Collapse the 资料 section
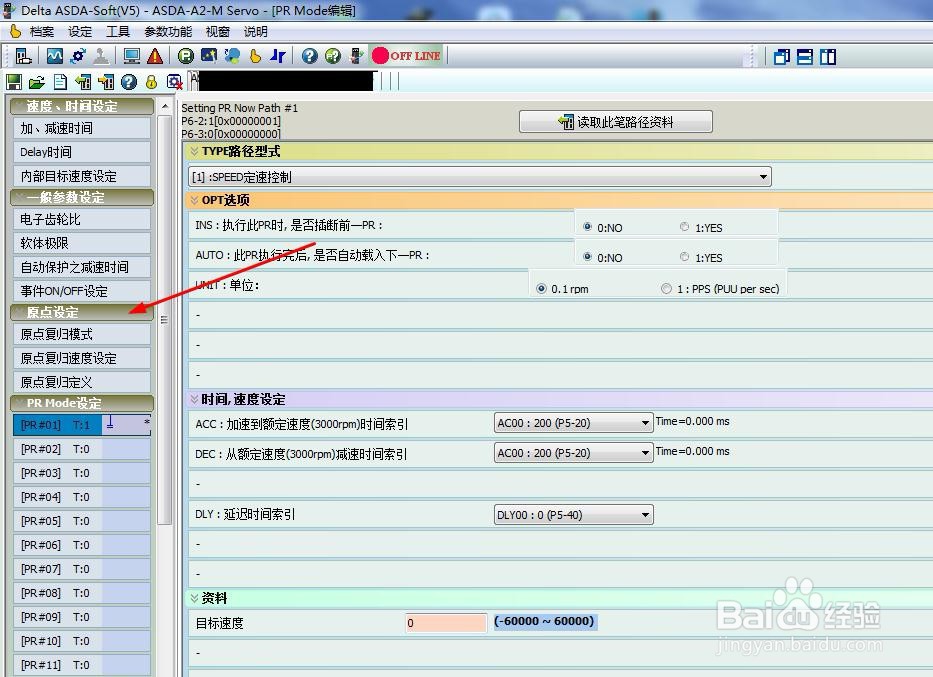 pyautogui.click(x=194, y=598)
